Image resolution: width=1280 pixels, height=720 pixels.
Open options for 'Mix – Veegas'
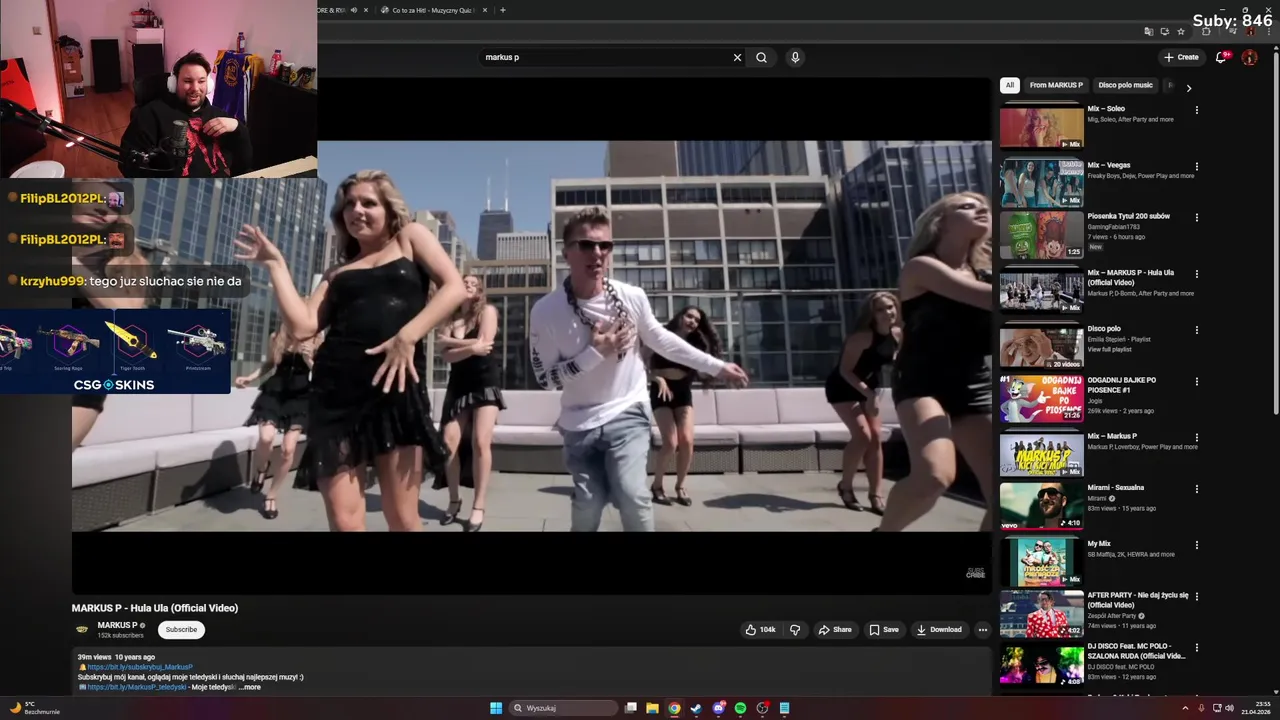(1196, 166)
